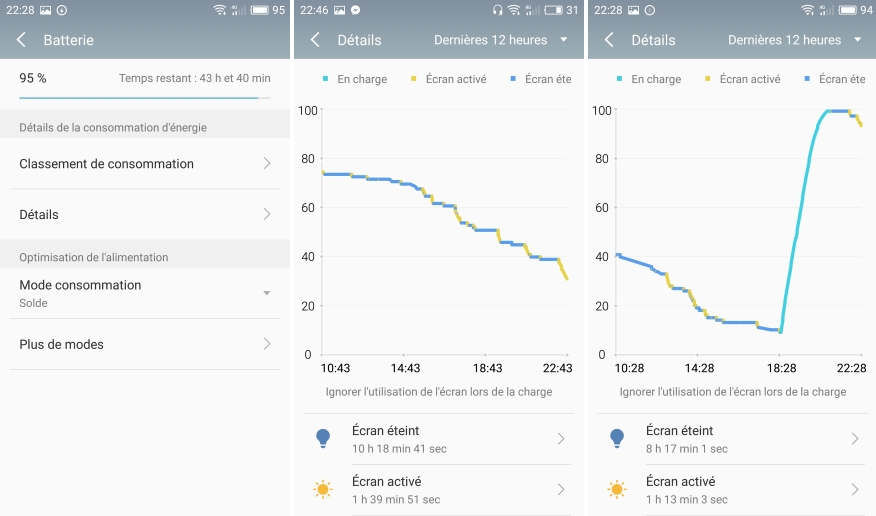The image size is (876, 516).
Task: Open Plus de modes
Action: [145, 344]
